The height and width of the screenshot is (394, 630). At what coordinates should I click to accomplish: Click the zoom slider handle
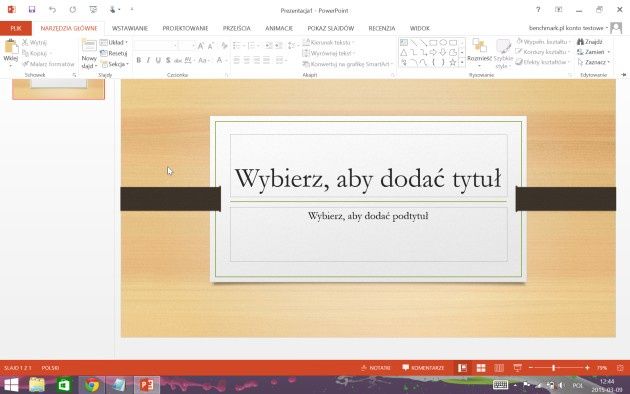554,367
